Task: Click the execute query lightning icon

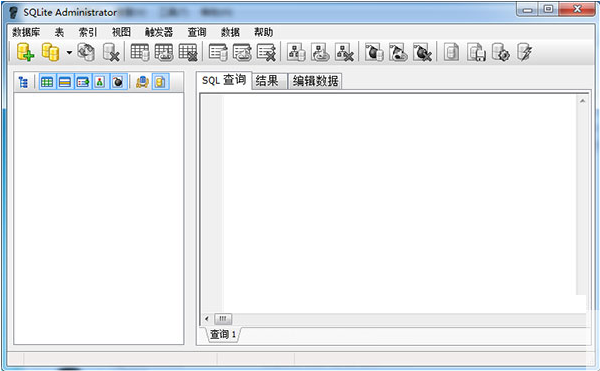Action: (x=525, y=52)
